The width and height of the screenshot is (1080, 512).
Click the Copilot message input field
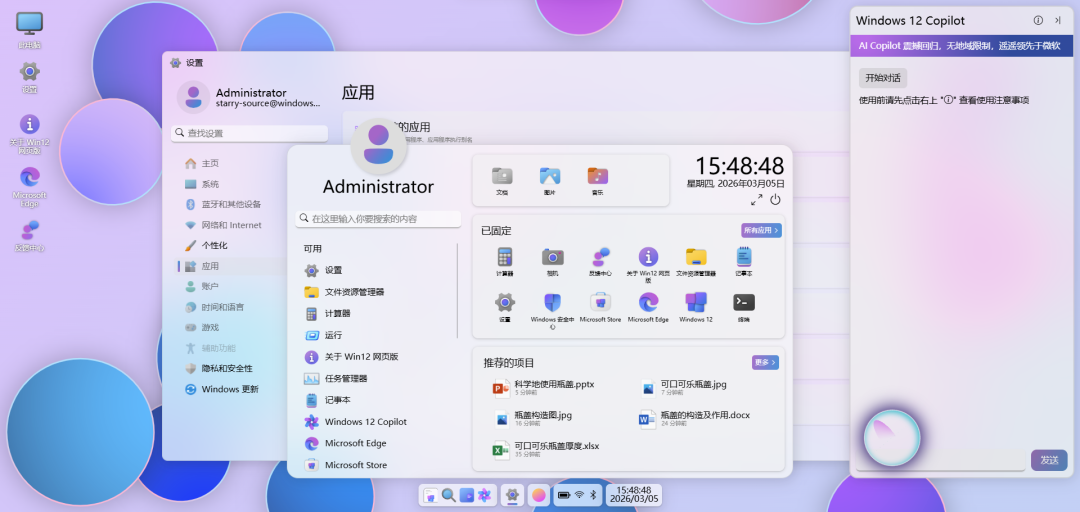tap(940, 460)
